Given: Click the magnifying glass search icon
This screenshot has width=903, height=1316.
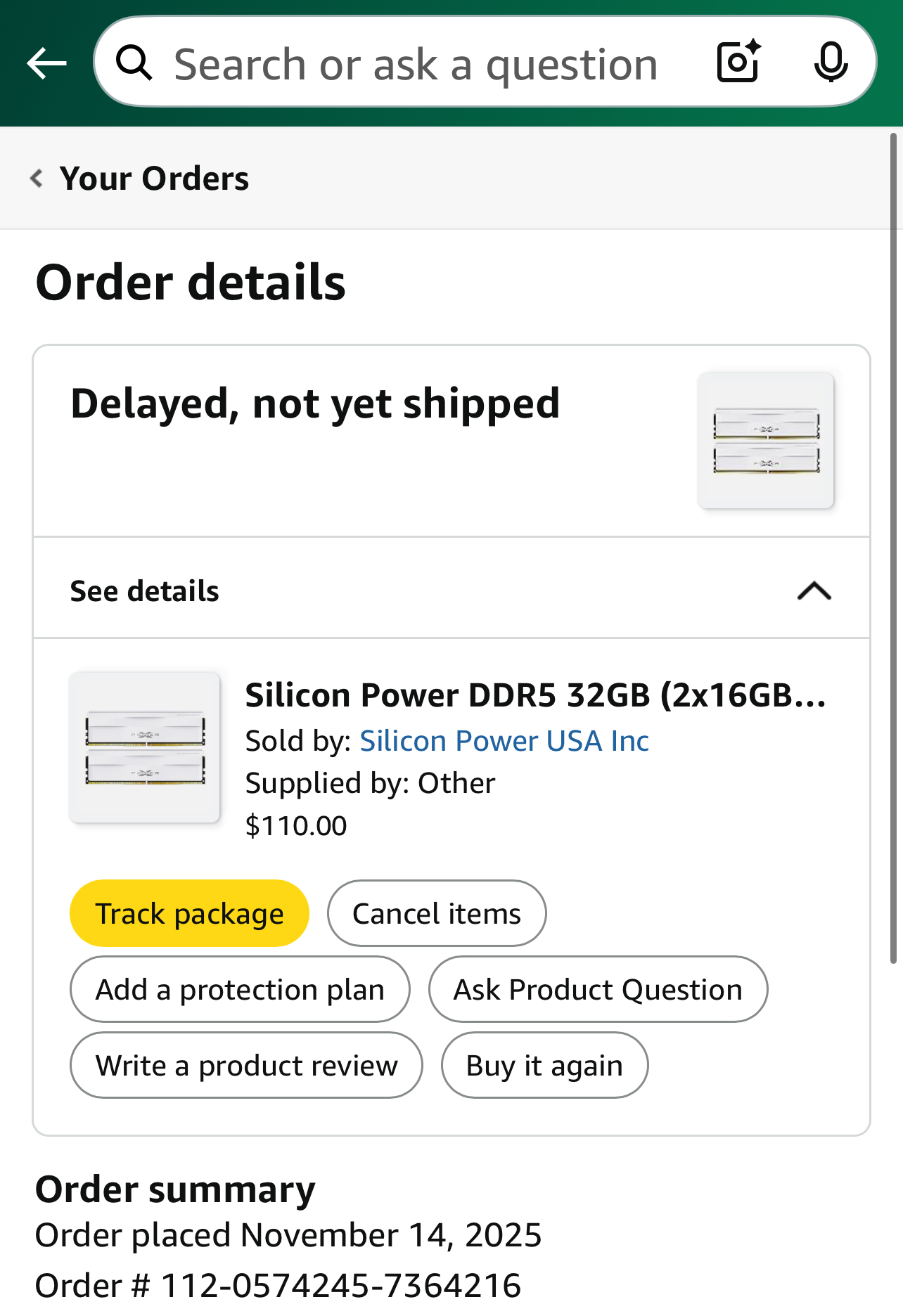Looking at the screenshot, I should (134, 63).
